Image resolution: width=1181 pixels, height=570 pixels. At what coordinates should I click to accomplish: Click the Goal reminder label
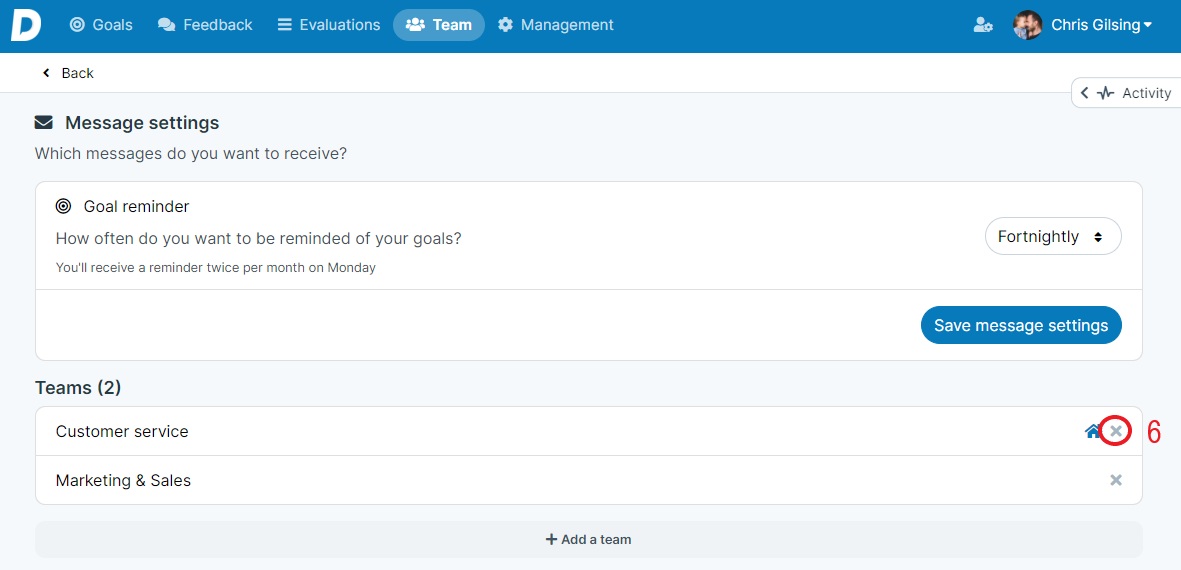pos(136,206)
